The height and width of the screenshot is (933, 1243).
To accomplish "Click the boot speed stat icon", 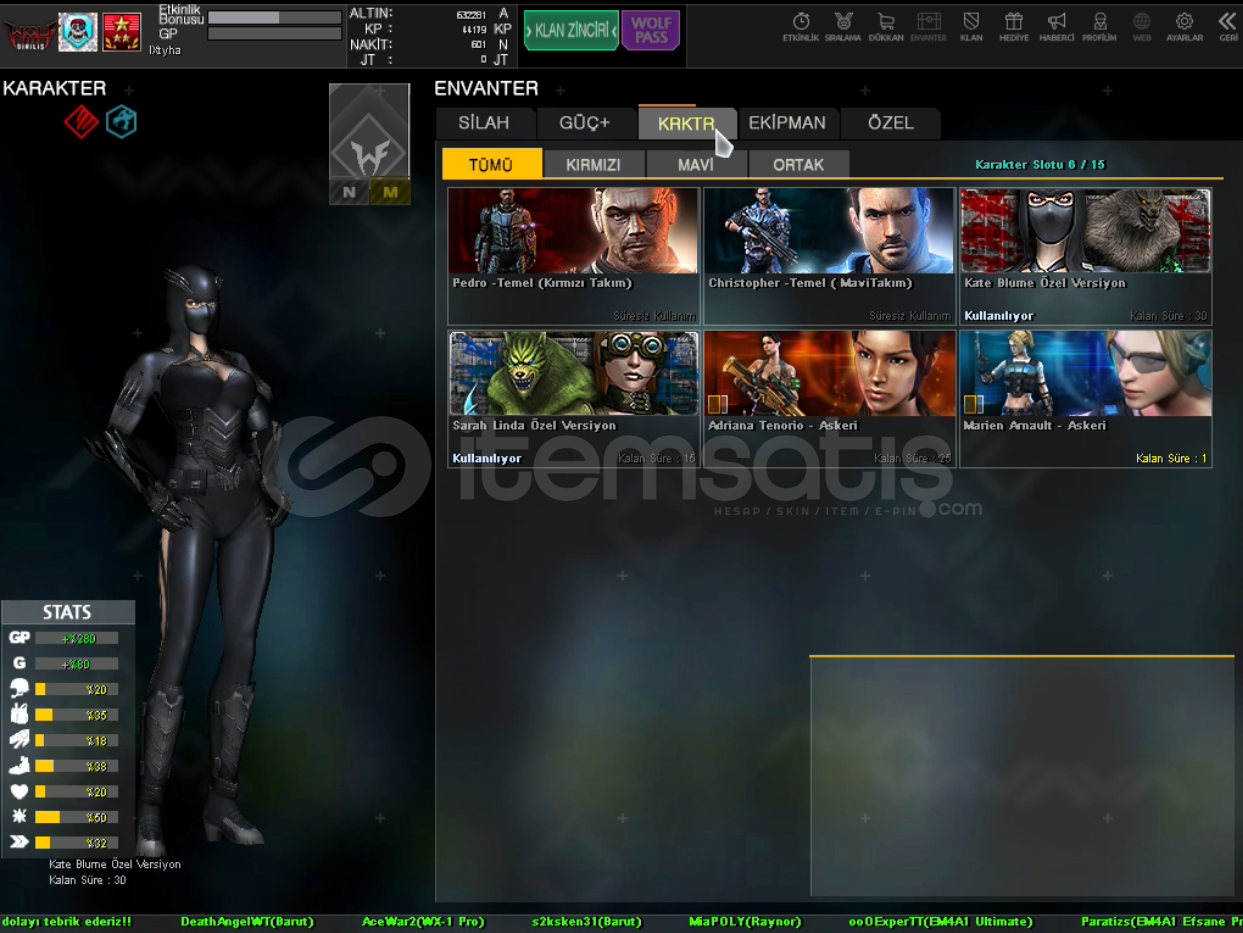I will pyautogui.click(x=19, y=766).
